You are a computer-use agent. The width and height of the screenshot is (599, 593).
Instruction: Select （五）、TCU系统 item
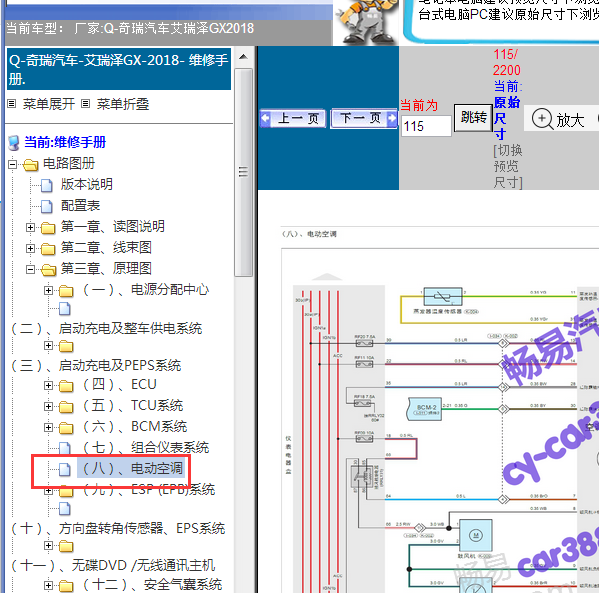(133, 405)
